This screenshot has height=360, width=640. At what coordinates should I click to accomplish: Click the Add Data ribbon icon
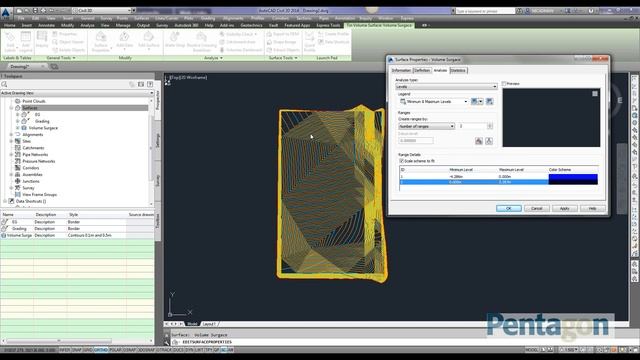pyautogui.click(x=124, y=37)
